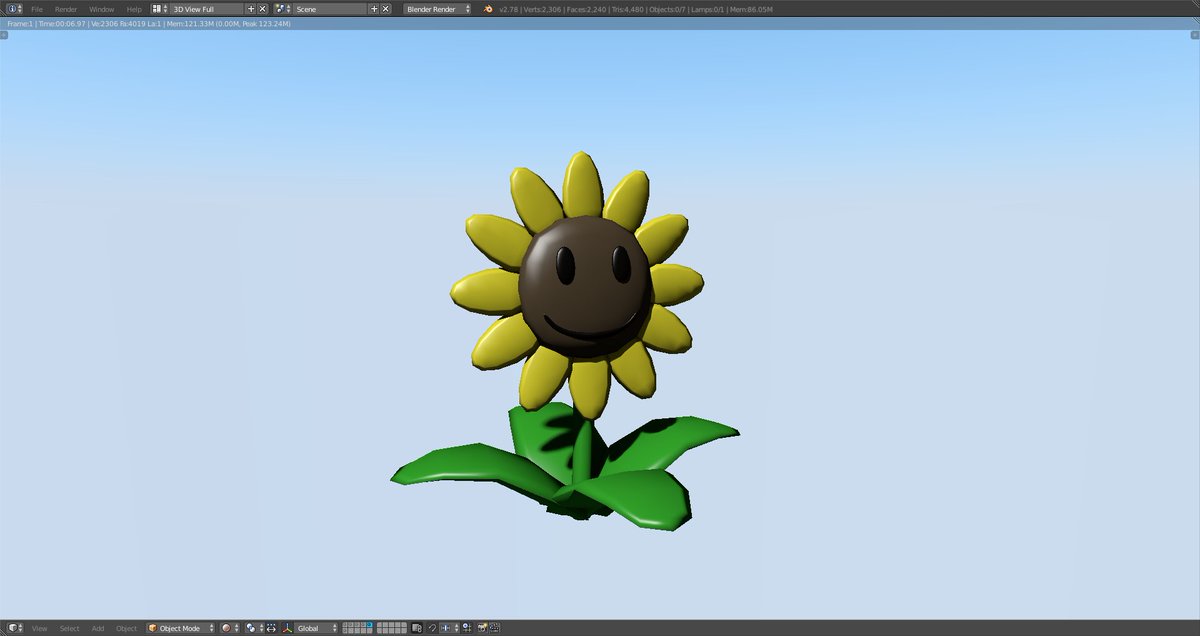Click the Info editor type icon at top left
The image size is (1200, 636).
click(12, 9)
